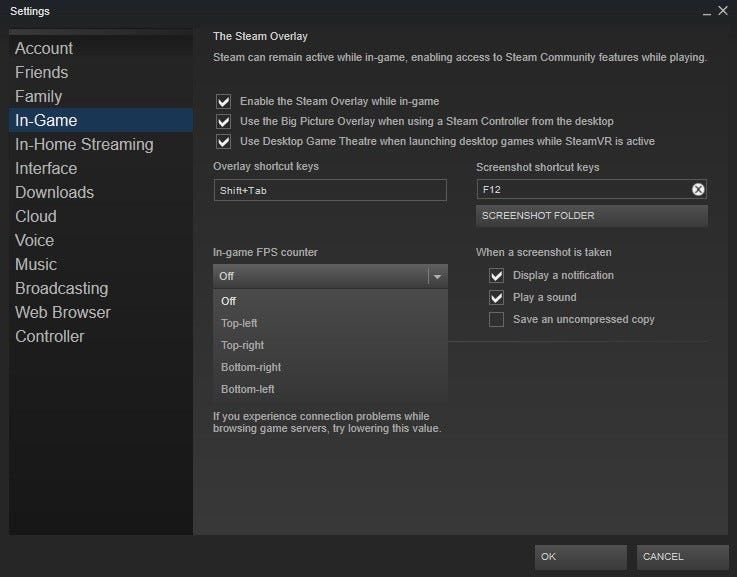Click the SCREENSHOT FOLDER button
Viewport: 737px width, 577px height.
592,216
